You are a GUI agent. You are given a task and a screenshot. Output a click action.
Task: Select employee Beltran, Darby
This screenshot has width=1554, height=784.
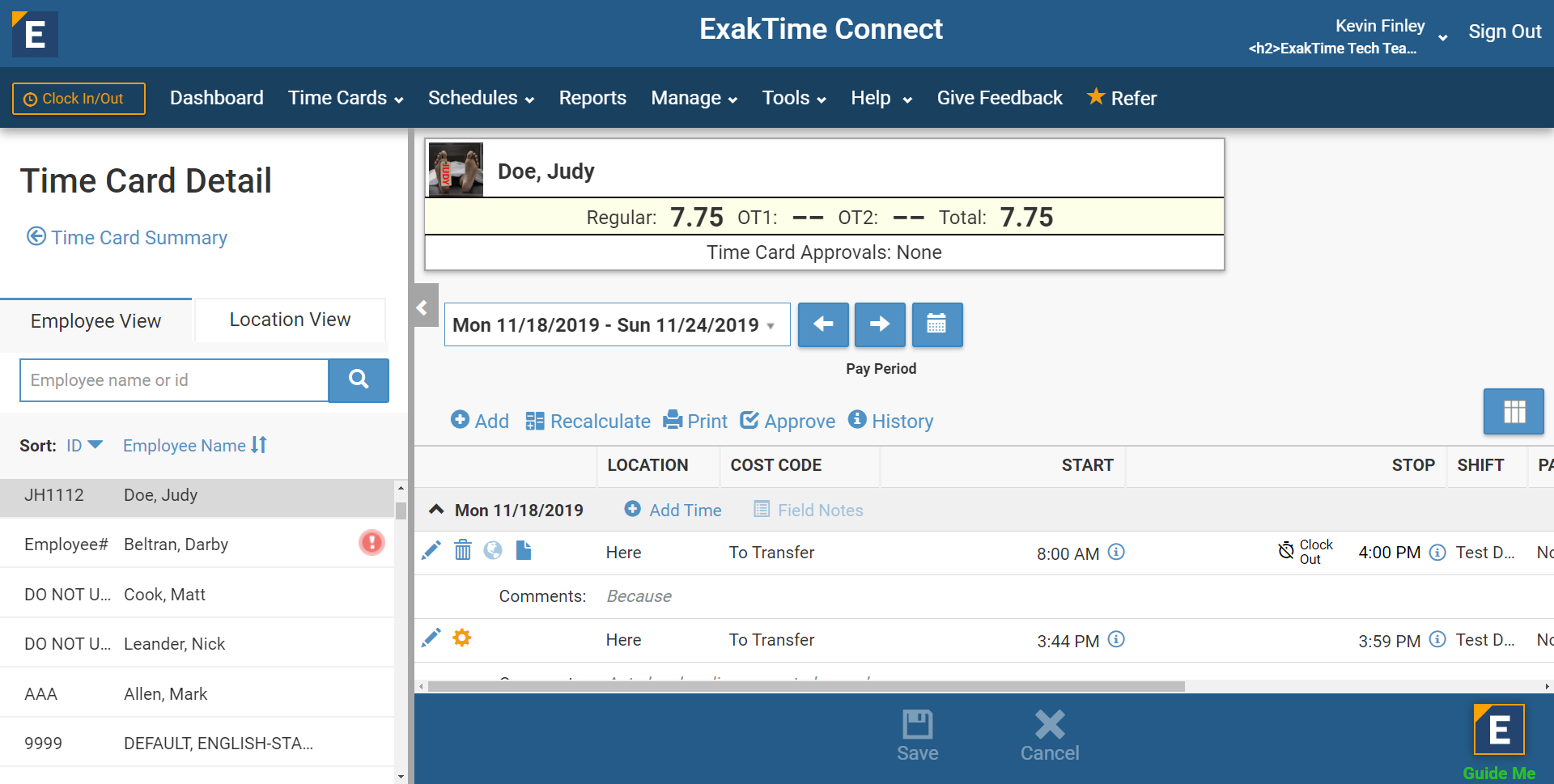click(197, 545)
